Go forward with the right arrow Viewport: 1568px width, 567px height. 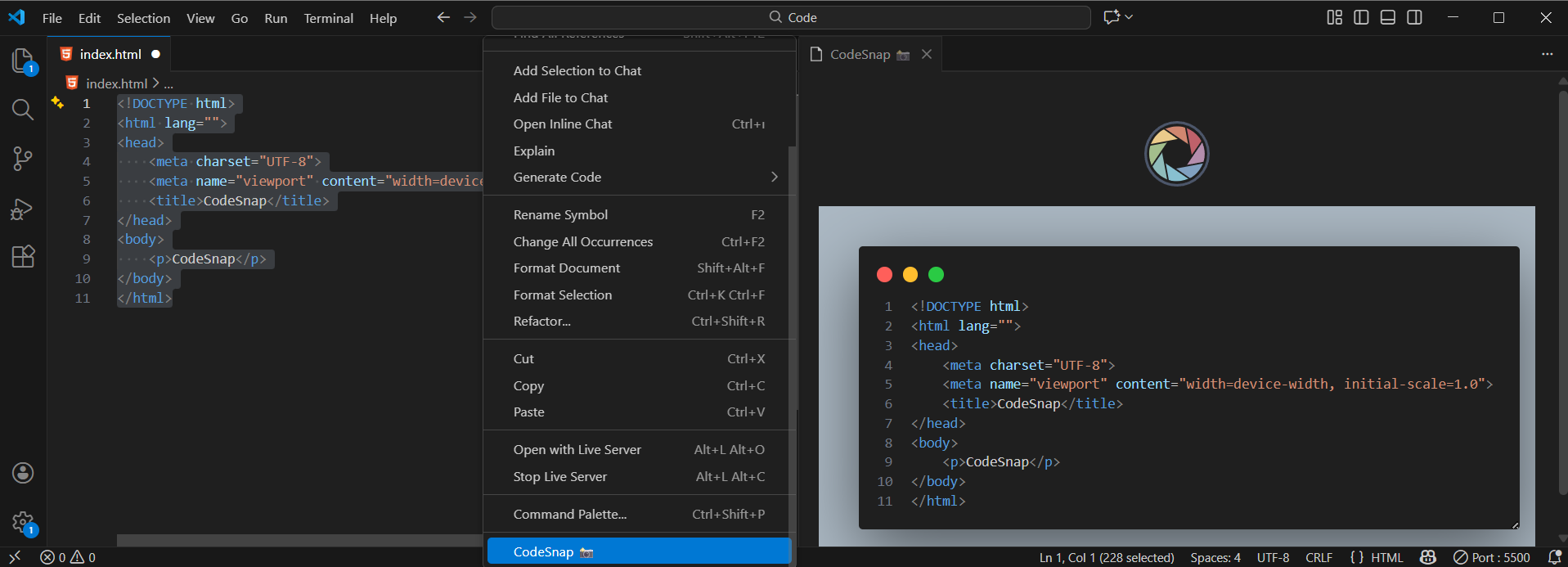470,17
